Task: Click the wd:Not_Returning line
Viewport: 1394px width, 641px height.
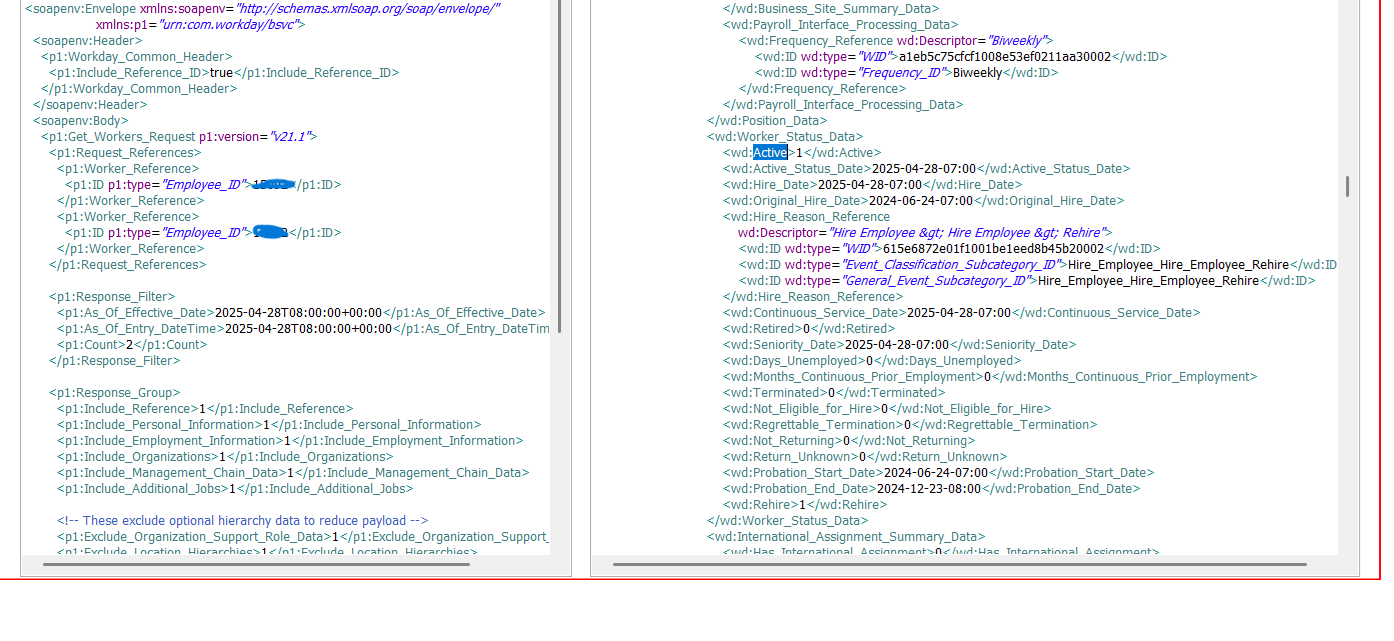Action: tap(849, 440)
